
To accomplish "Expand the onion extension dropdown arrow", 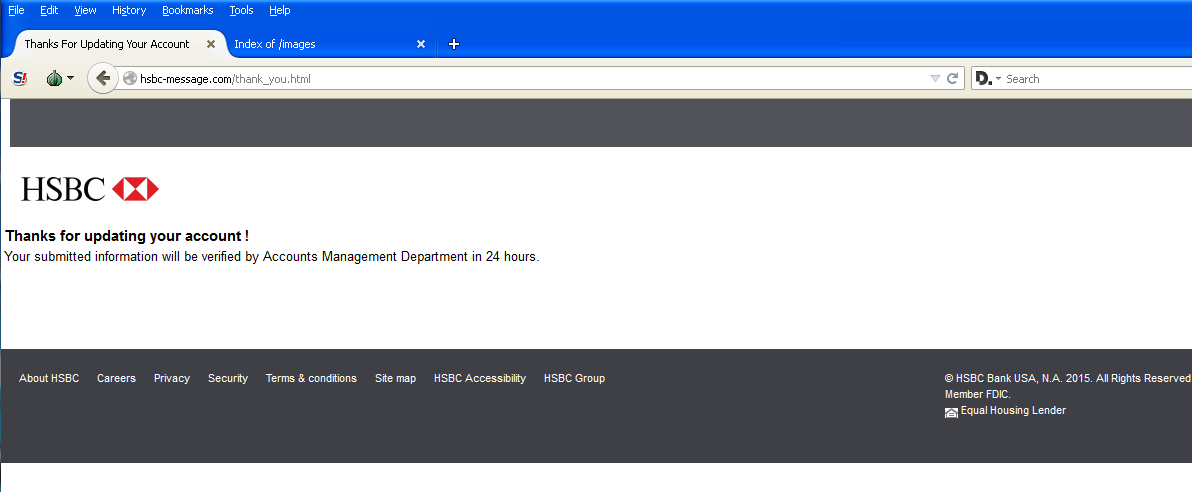I will (71, 78).
